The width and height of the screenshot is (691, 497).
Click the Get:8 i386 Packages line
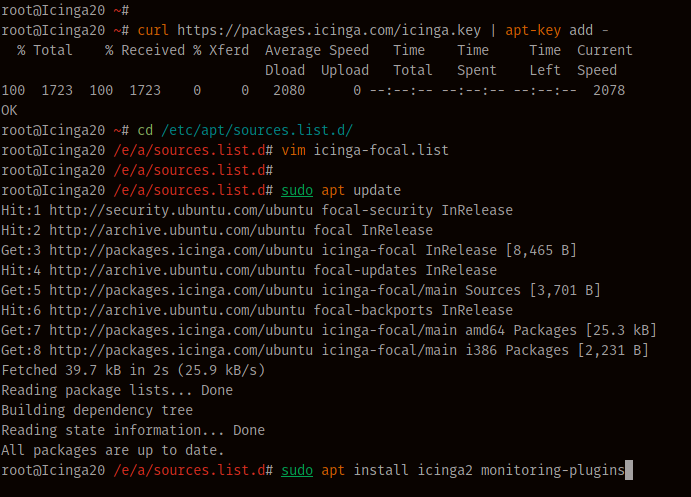pyautogui.click(x=325, y=350)
